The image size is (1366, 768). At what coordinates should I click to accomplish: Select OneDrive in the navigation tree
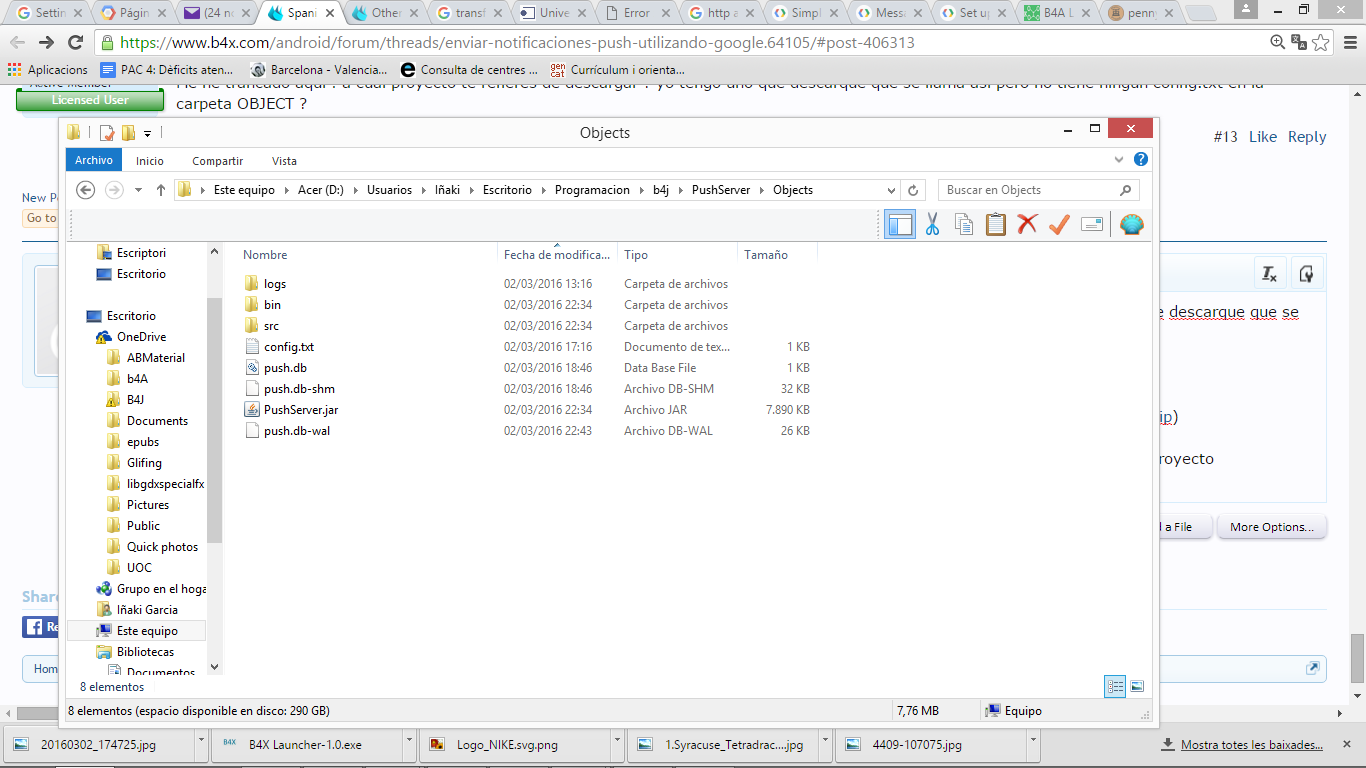[x=141, y=337]
